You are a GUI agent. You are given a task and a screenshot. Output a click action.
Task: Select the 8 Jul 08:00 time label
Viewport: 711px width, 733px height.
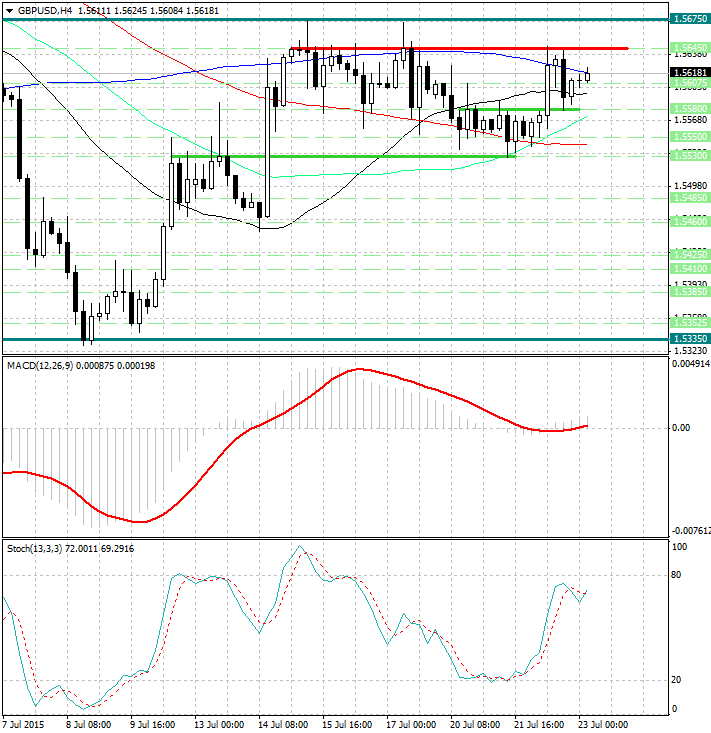(x=89, y=725)
